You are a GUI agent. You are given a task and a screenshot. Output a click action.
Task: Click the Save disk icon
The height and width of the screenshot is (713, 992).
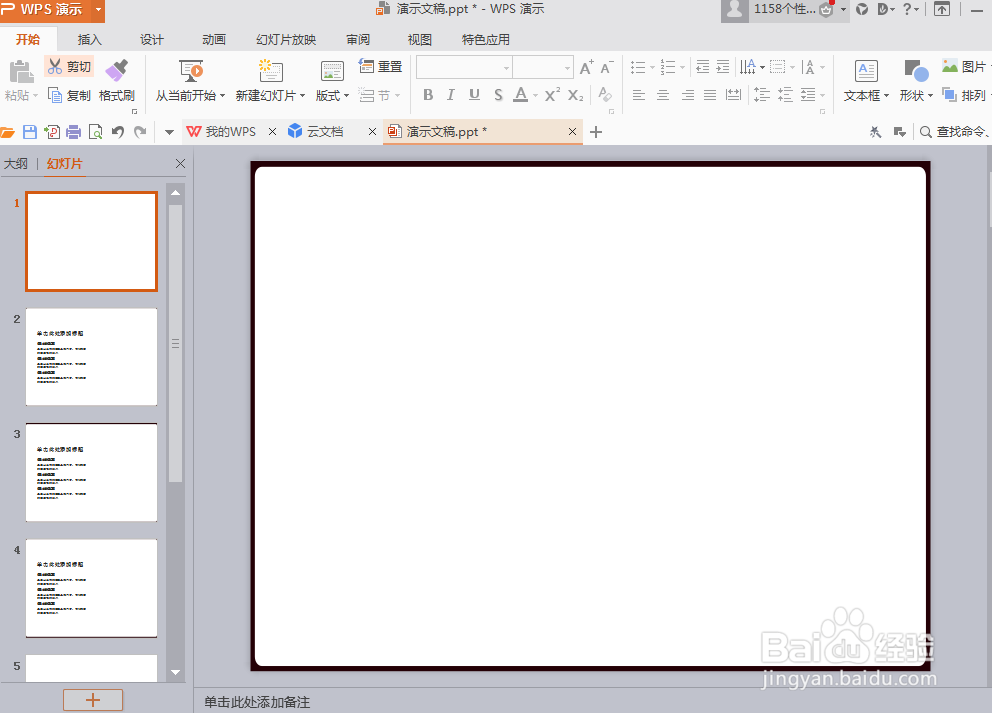[x=30, y=132]
